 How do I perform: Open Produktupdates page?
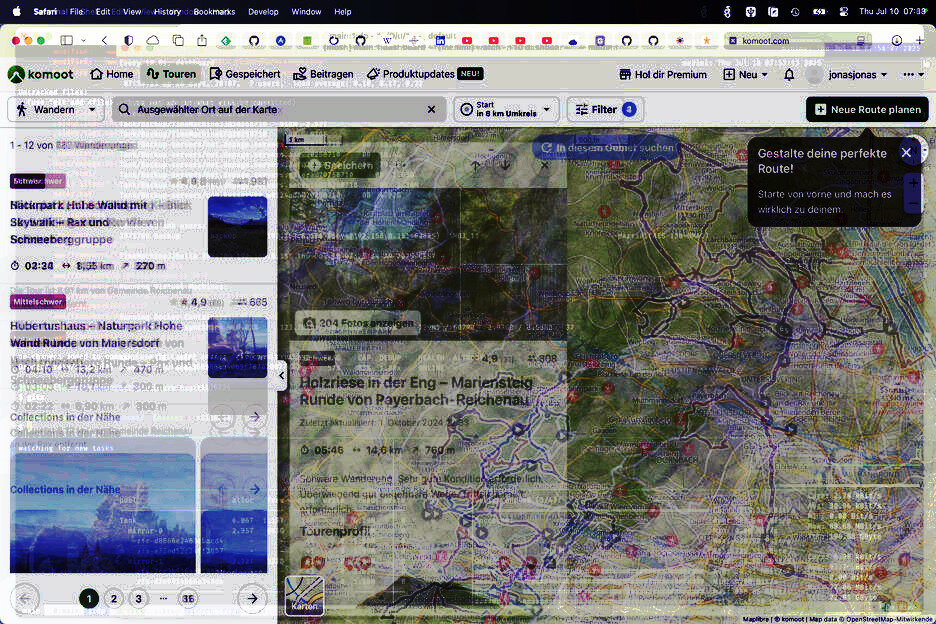coord(424,74)
